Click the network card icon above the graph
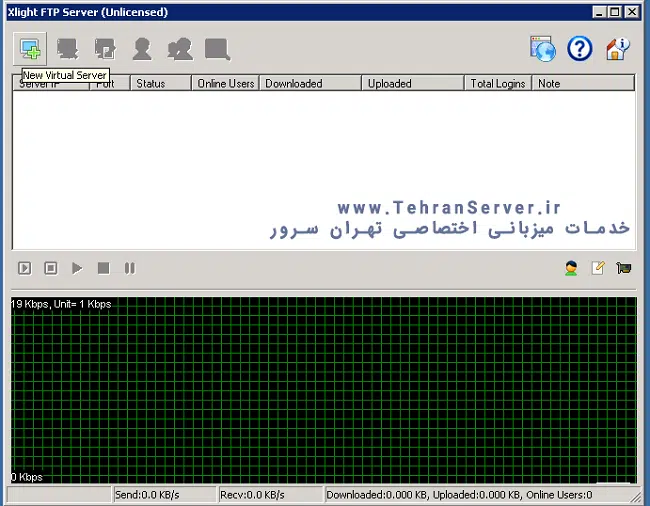 tap(624, 268)
